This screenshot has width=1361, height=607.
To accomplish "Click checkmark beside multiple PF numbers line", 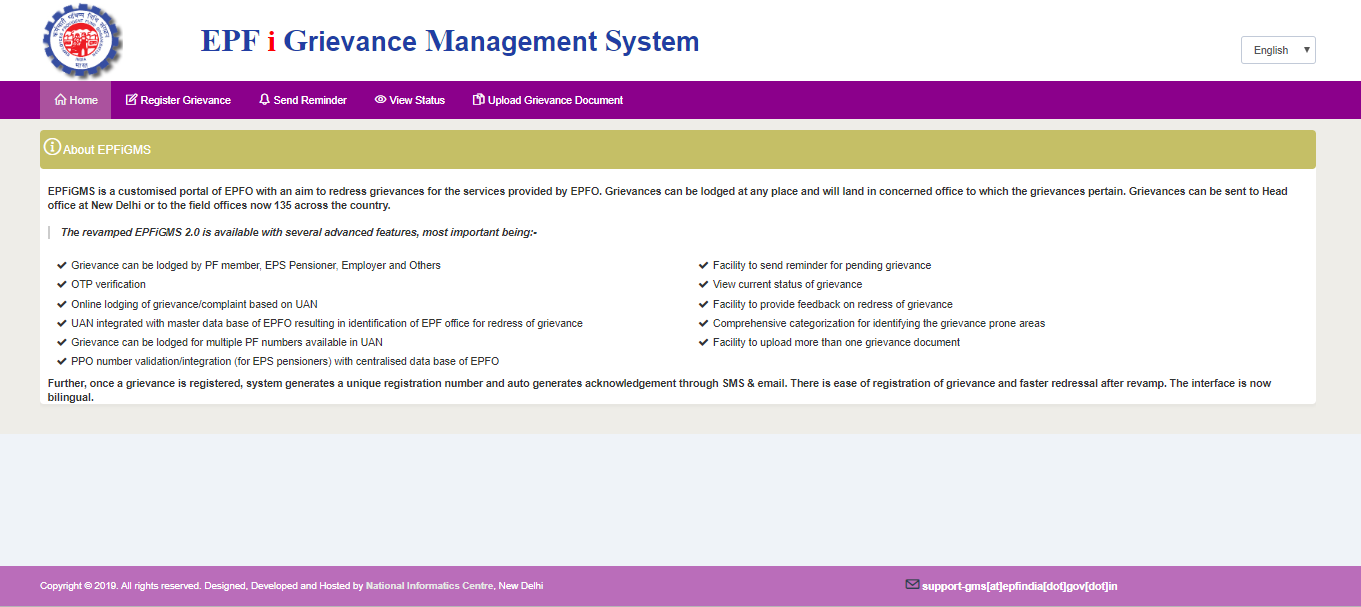I will tap(62, 342).
